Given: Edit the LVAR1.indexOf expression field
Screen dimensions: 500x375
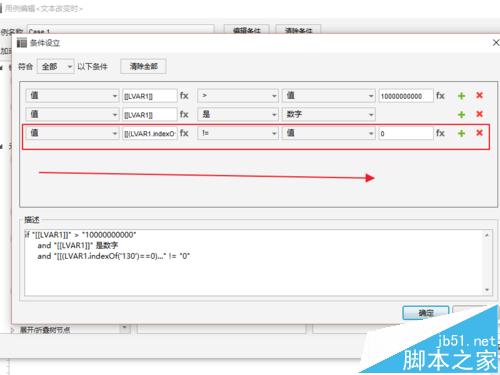Looking at the screenshot, I should tap(150, 134).
